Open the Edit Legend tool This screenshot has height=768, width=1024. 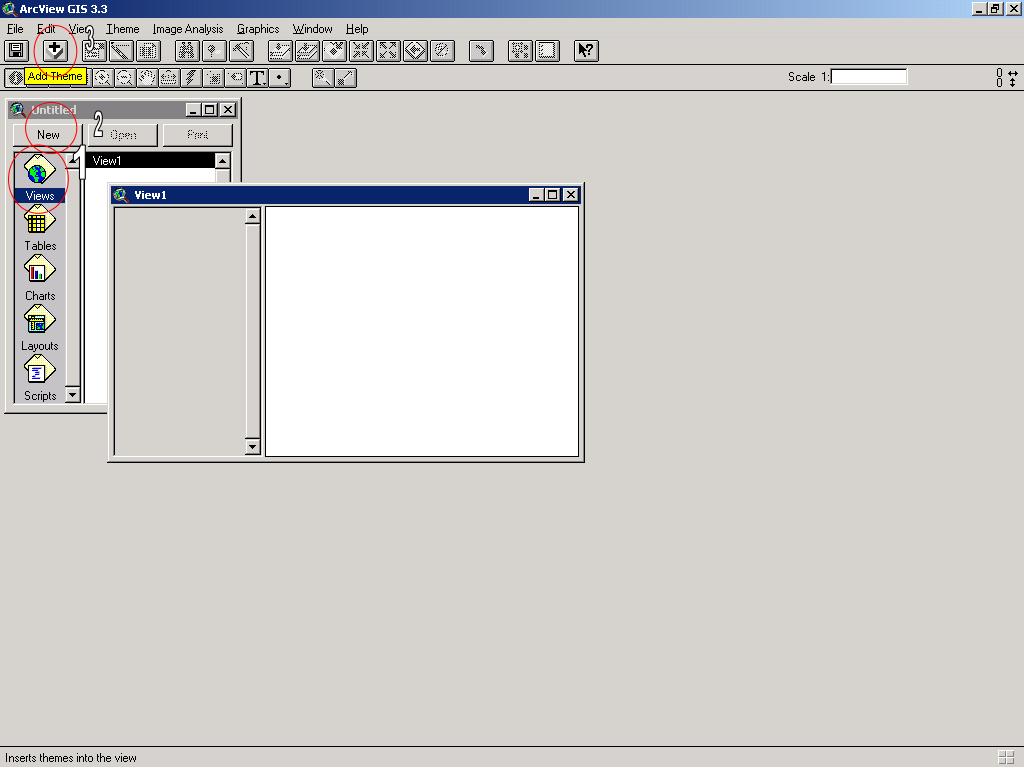click(121, 50)
